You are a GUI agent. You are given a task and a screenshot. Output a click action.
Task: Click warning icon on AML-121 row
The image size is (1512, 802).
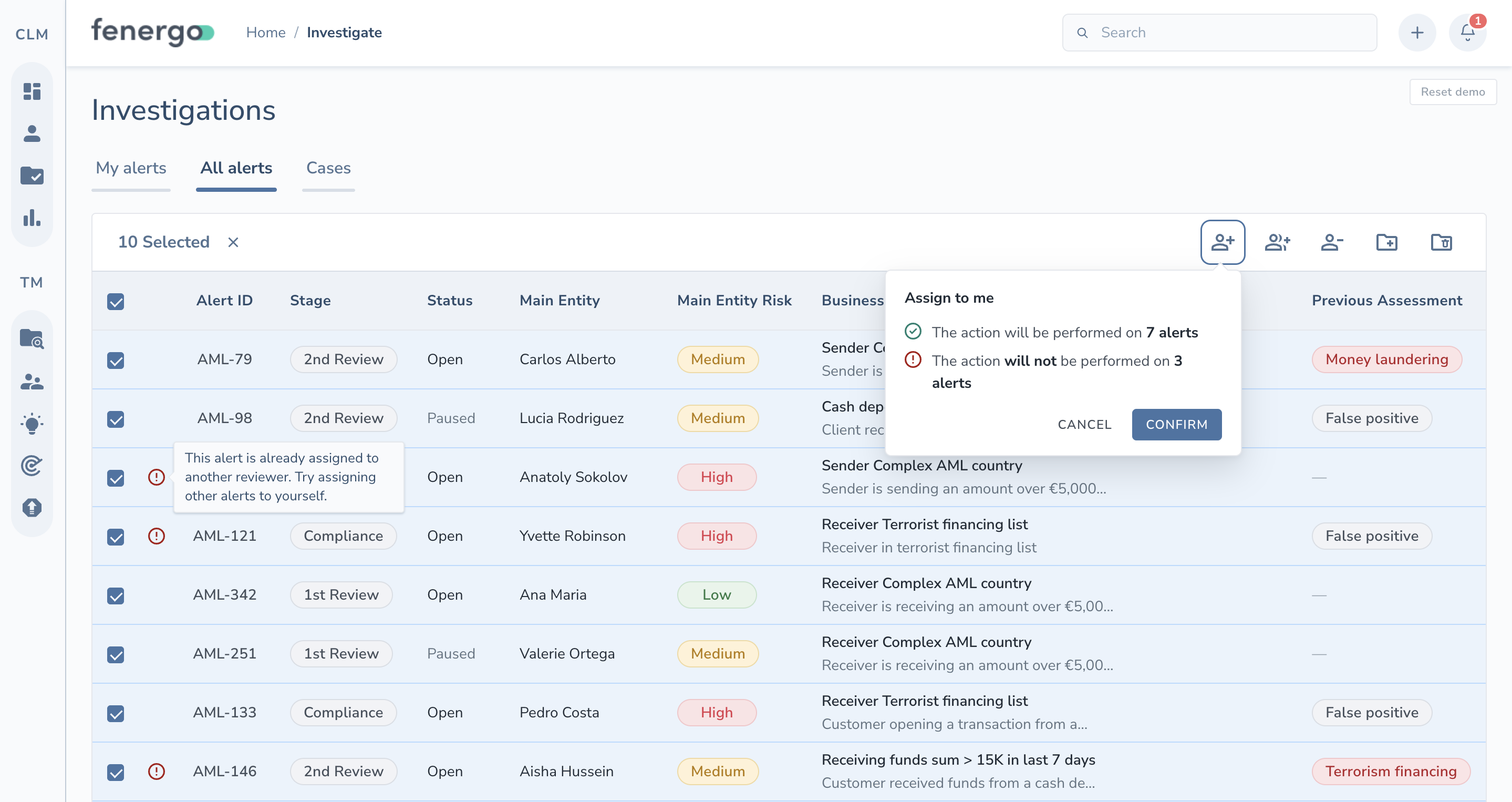tap(156, 536)
